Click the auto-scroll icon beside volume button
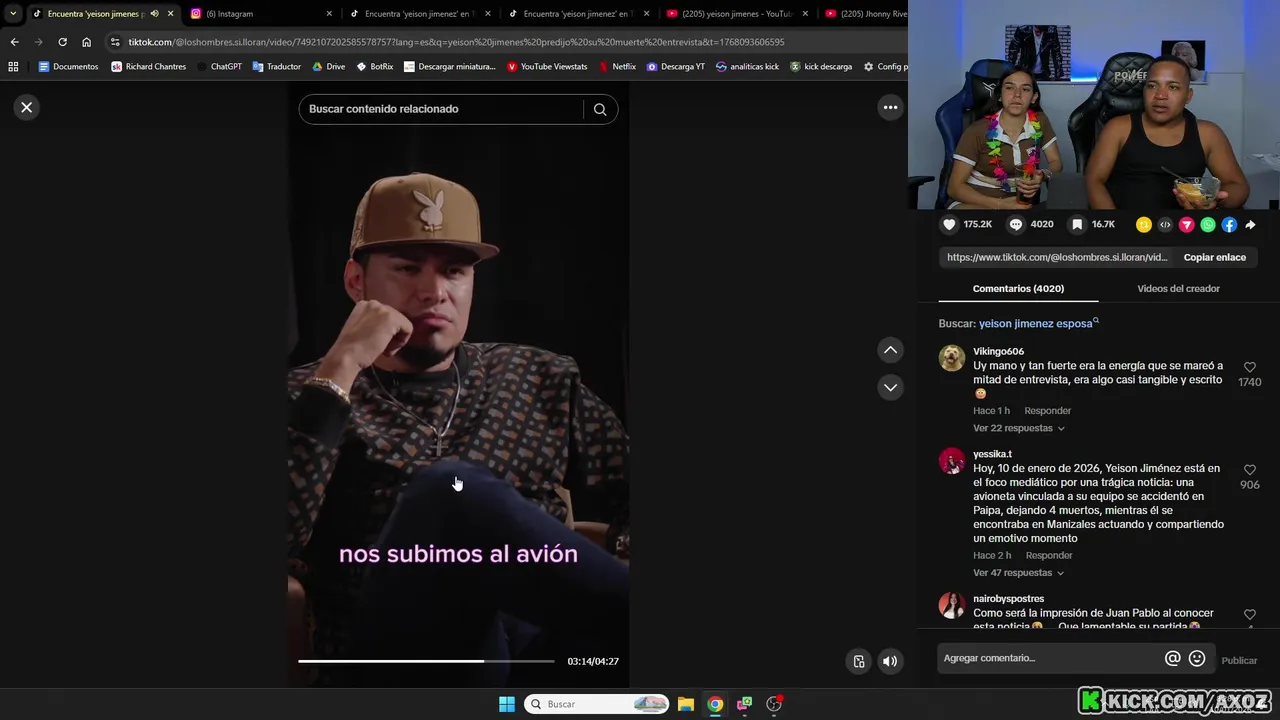Screen dimensions: 1280x720 point(859,661)
